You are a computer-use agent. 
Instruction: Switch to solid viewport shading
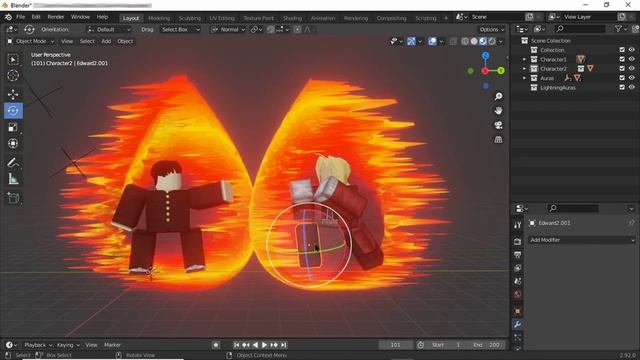point(474,41)
